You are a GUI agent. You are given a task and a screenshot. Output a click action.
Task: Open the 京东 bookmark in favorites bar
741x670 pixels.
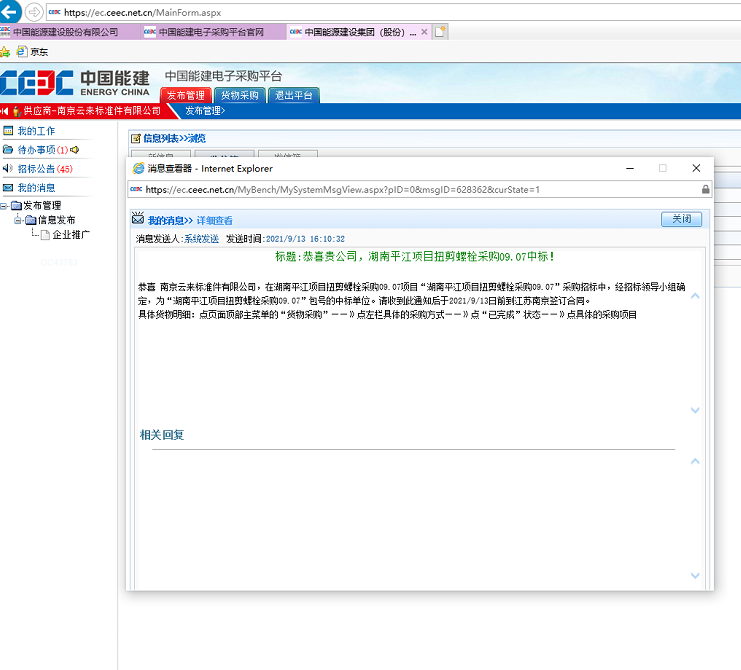(38, 51)
